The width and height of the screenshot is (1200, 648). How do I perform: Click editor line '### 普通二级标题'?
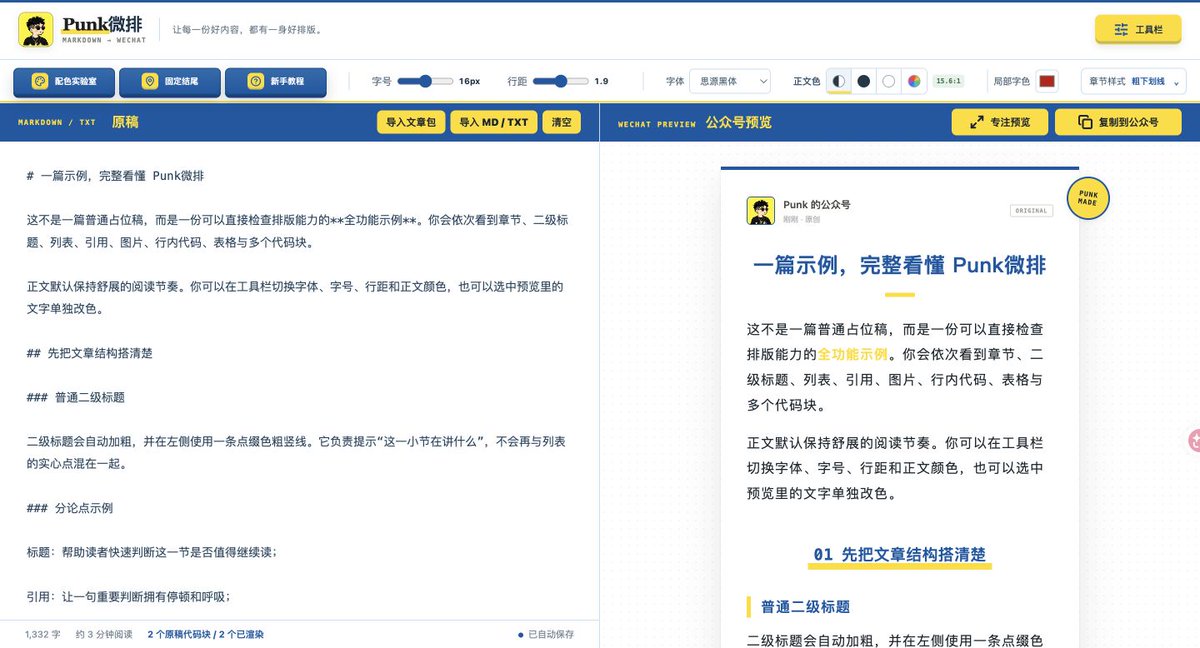pos(76,397)
